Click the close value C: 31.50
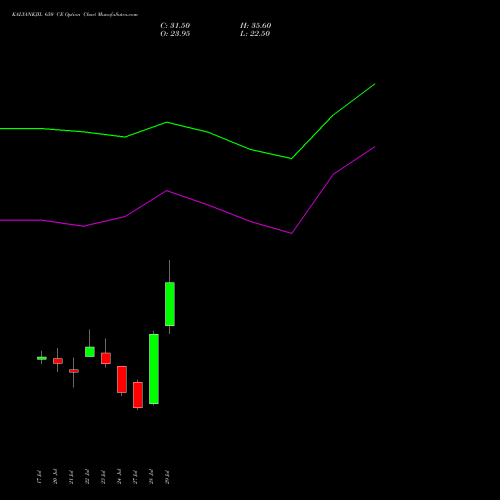The image size is (500, 500). pos(175,26)
